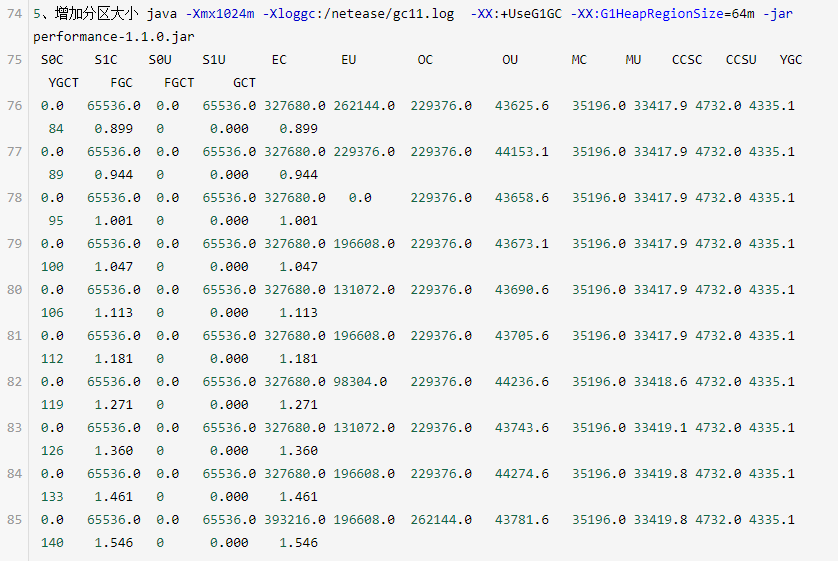Viewport: 838px width, 561px height.
Task: Click the OC column header
Action: (425, 59)
